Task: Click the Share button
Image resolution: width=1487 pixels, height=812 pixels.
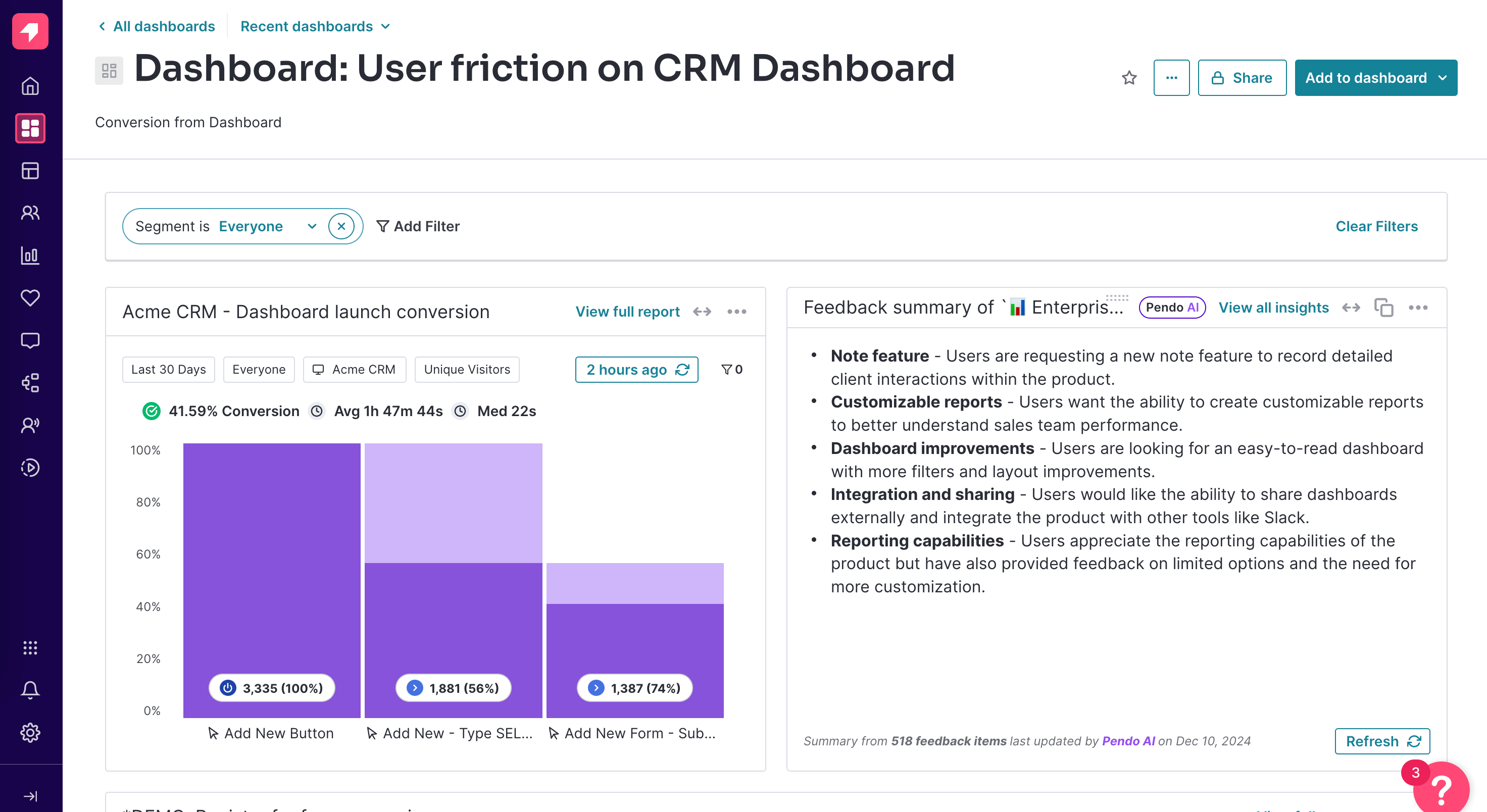Action: [1242, 77]
